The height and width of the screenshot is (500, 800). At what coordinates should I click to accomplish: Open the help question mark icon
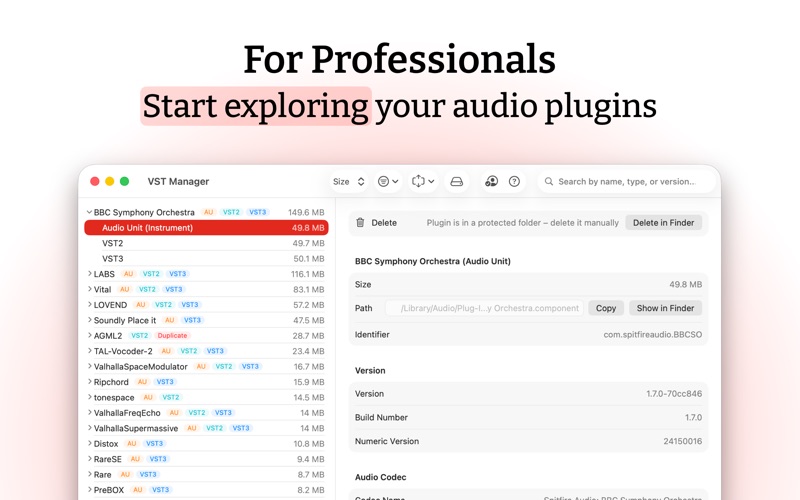click(514, 182)
